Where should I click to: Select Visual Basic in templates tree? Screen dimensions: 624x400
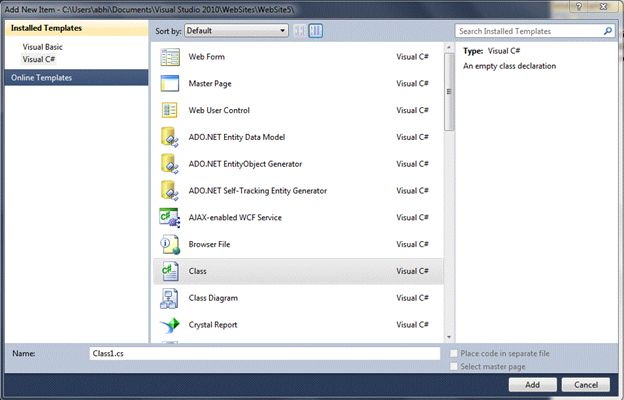coord(43,47)
